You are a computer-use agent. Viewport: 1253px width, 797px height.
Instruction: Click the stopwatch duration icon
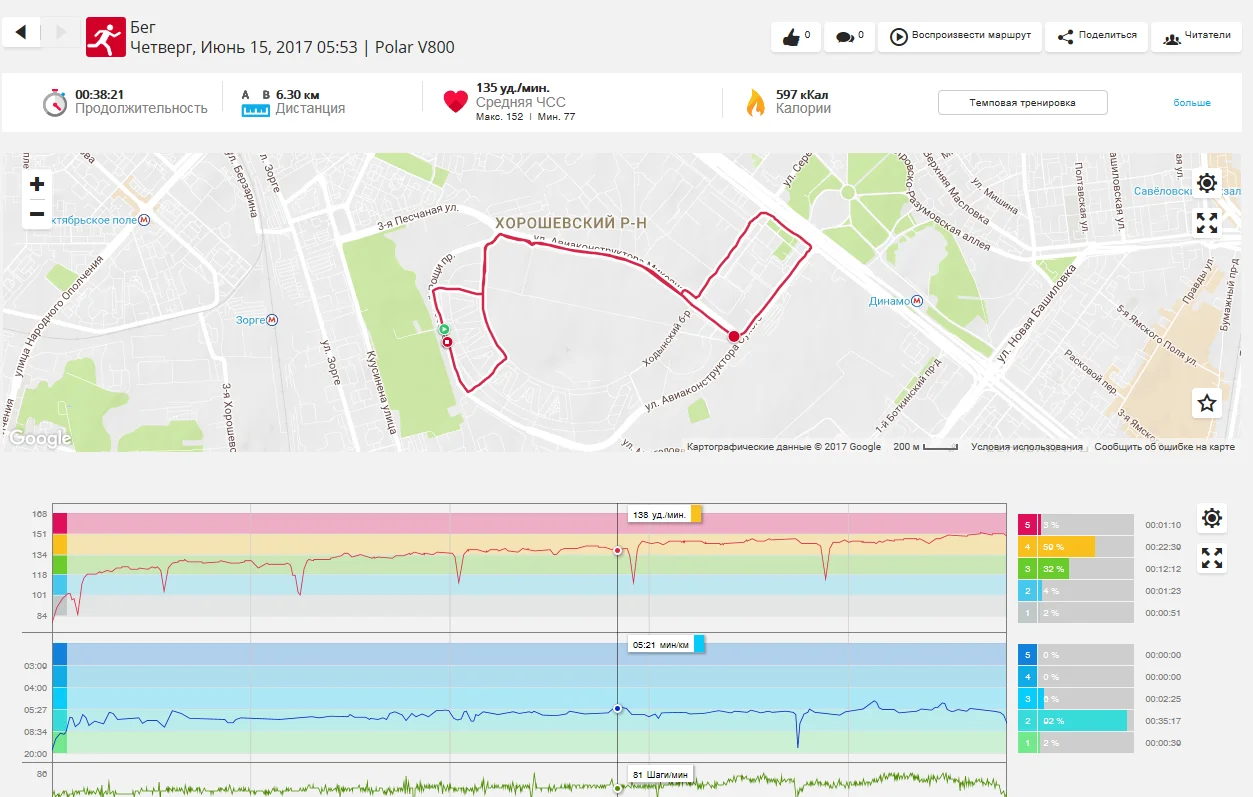[x=55, y=102]
